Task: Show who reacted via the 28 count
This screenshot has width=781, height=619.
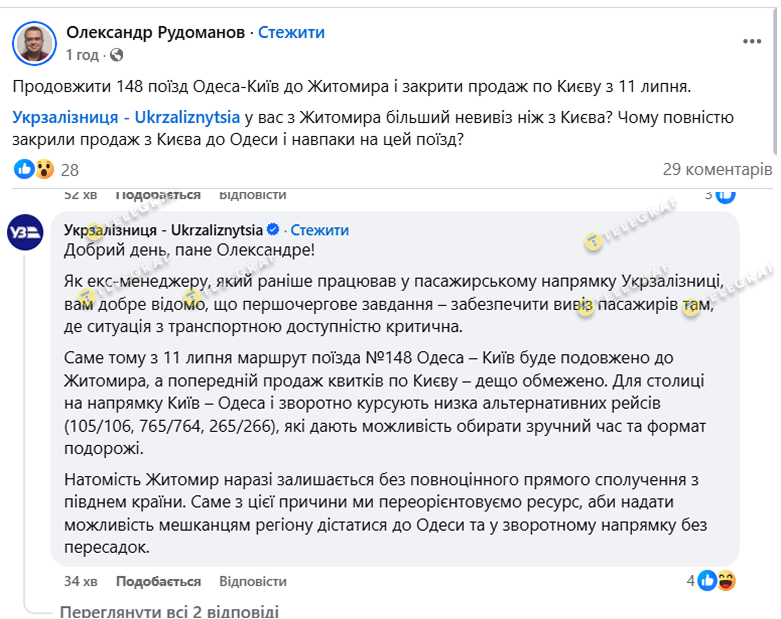Action: (69, 170)
